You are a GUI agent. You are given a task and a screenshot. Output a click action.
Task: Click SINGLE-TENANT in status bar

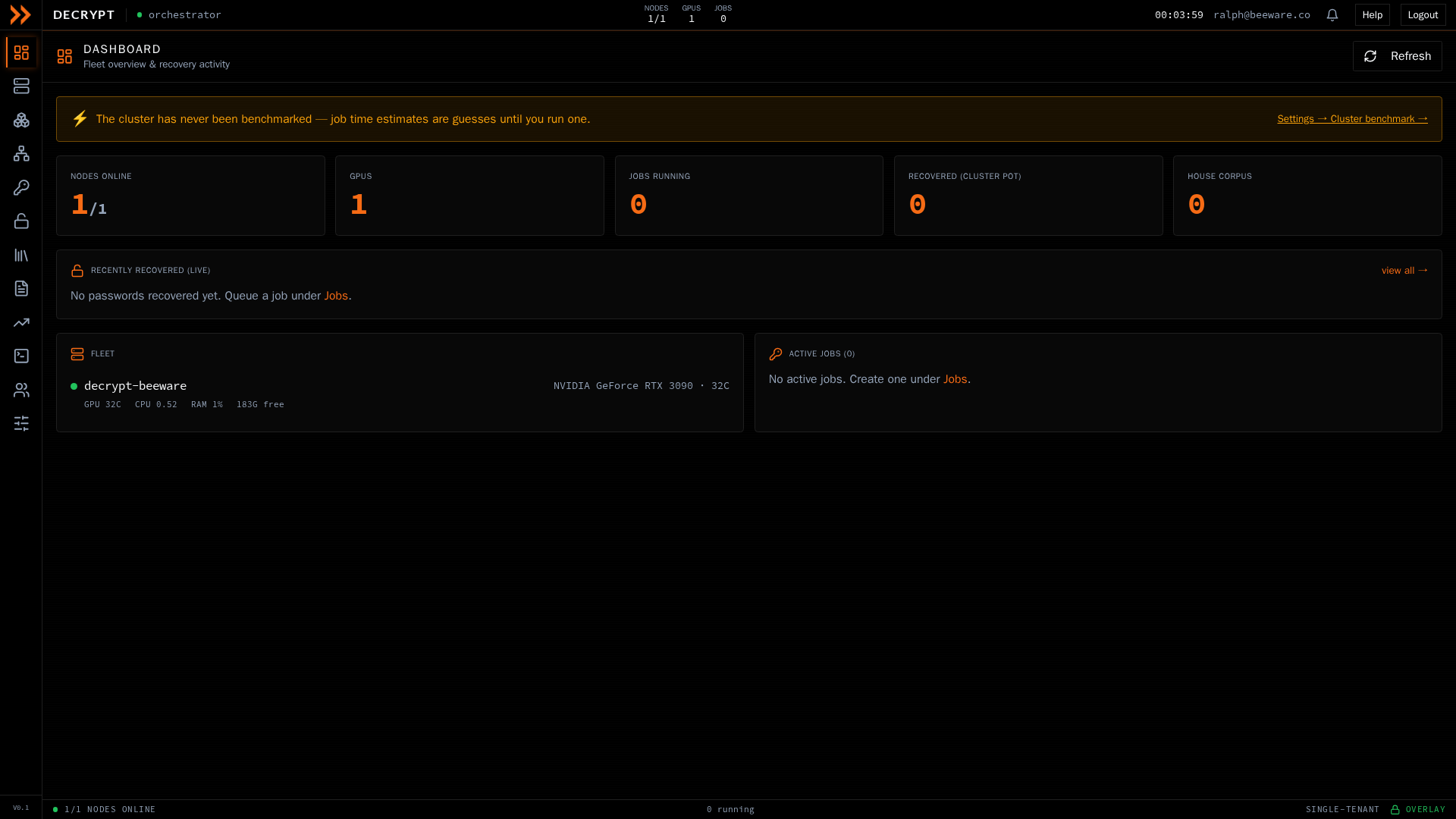(x=1342, y=810)
